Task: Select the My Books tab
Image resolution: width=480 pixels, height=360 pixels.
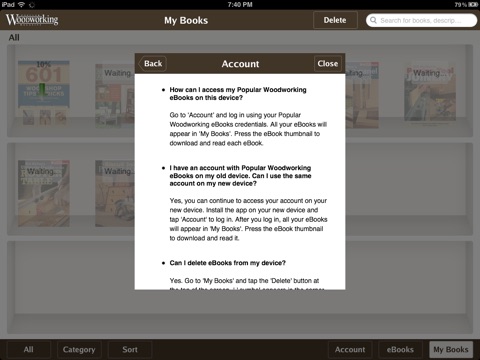Action: coord(451,349)
